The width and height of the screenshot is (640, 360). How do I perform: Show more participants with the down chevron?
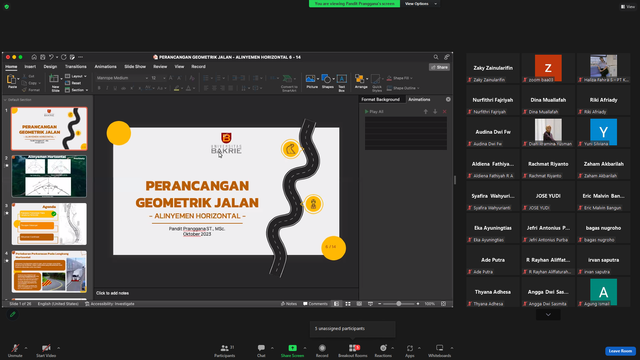pyautogui.click(x=548, y=315)
